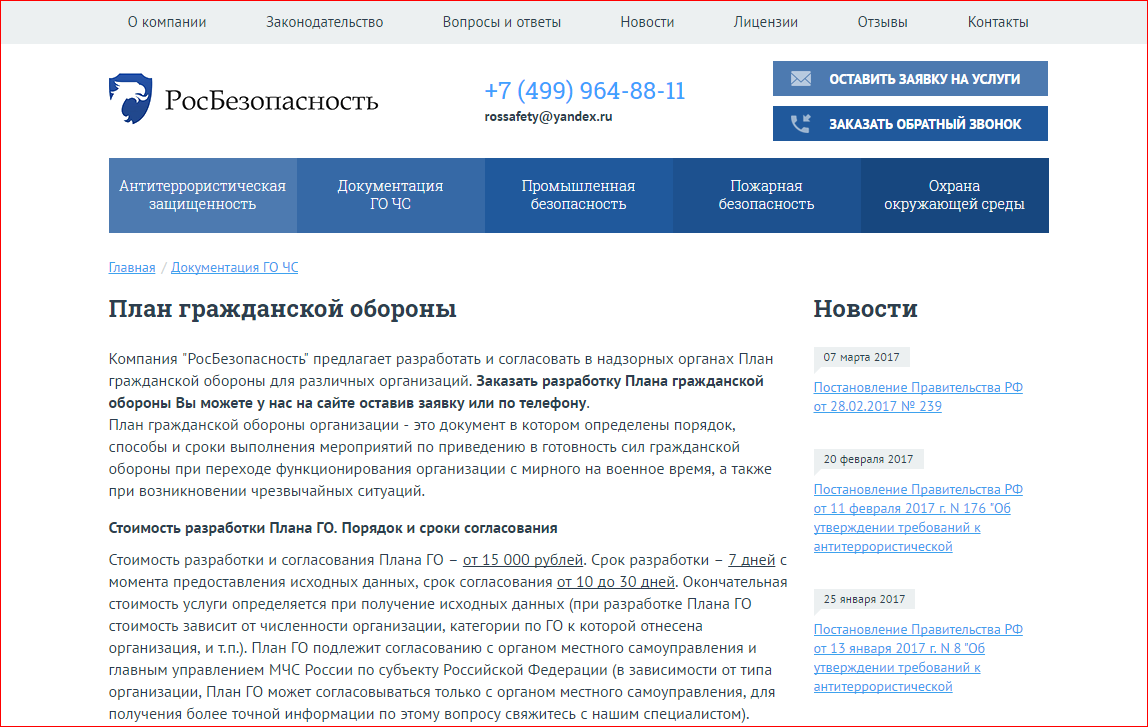The image size is (1148, 727).
Task: Visit the Отзывы page
Action: [882, 22]
